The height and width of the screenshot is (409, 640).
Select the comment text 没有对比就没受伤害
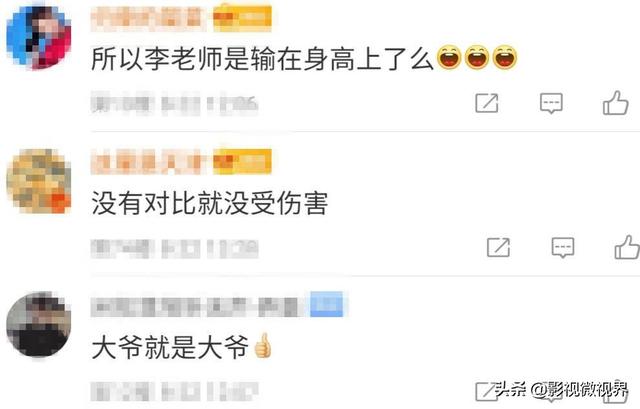coord(209,203)
